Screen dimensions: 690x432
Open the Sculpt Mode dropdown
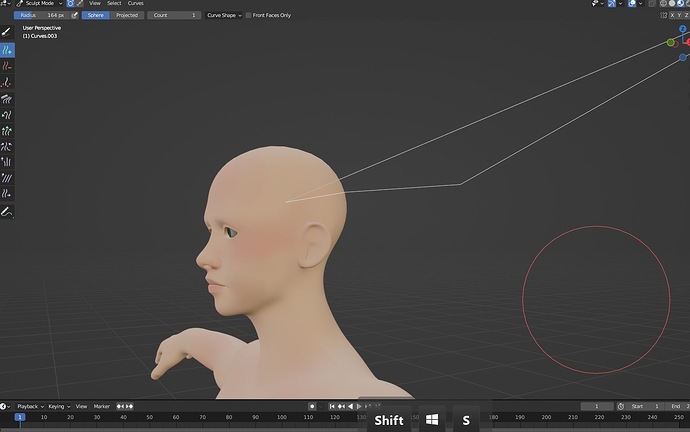(x=39, y=4)
